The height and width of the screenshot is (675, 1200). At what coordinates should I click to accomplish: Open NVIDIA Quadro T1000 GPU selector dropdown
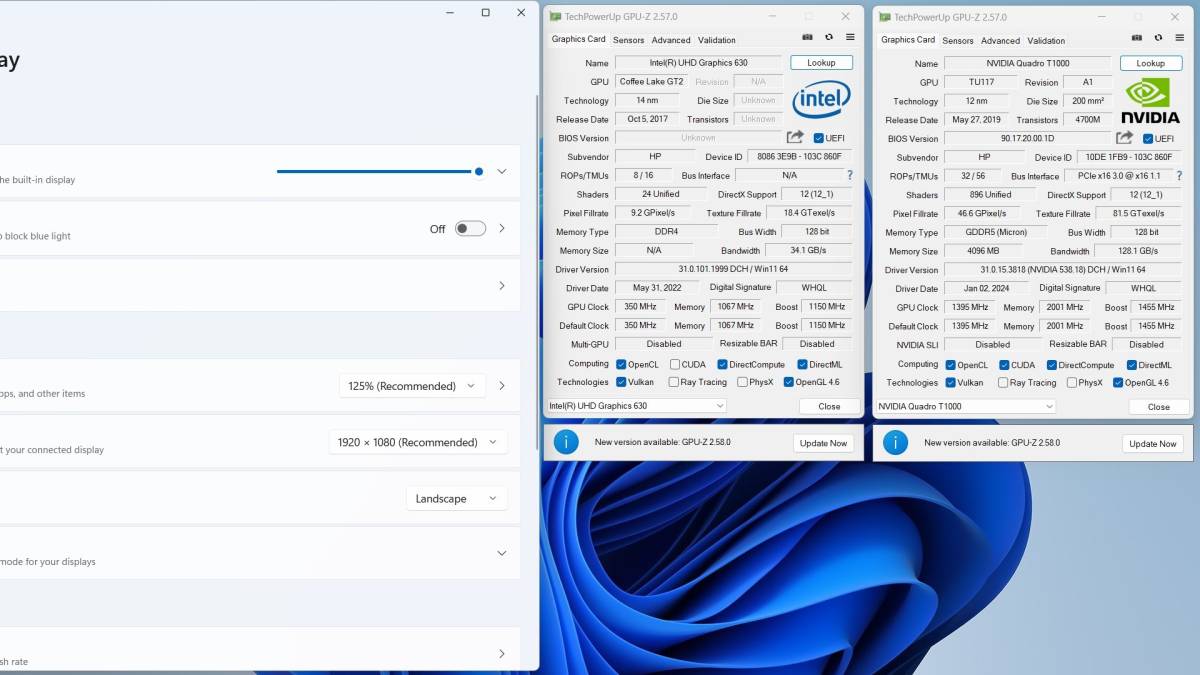pyautogui.click(x=965, y=406)
